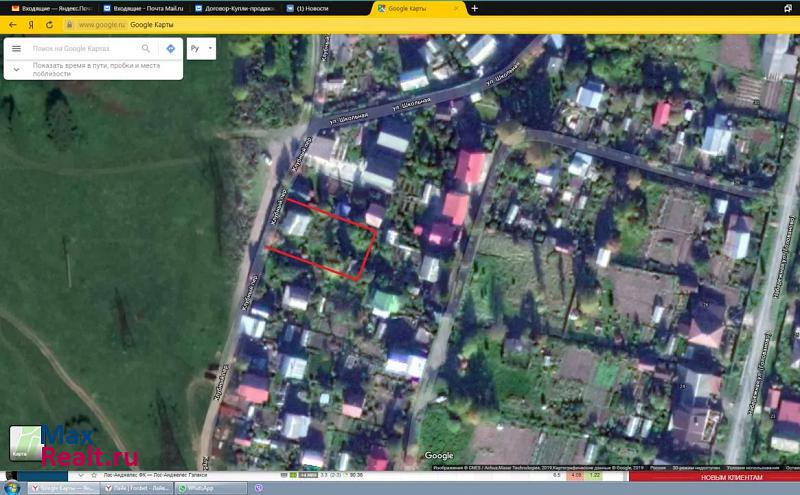Viewport: 800px width, 495px height.
Task: Open directions with the blue arrow icon
Action: click(170, 48)
